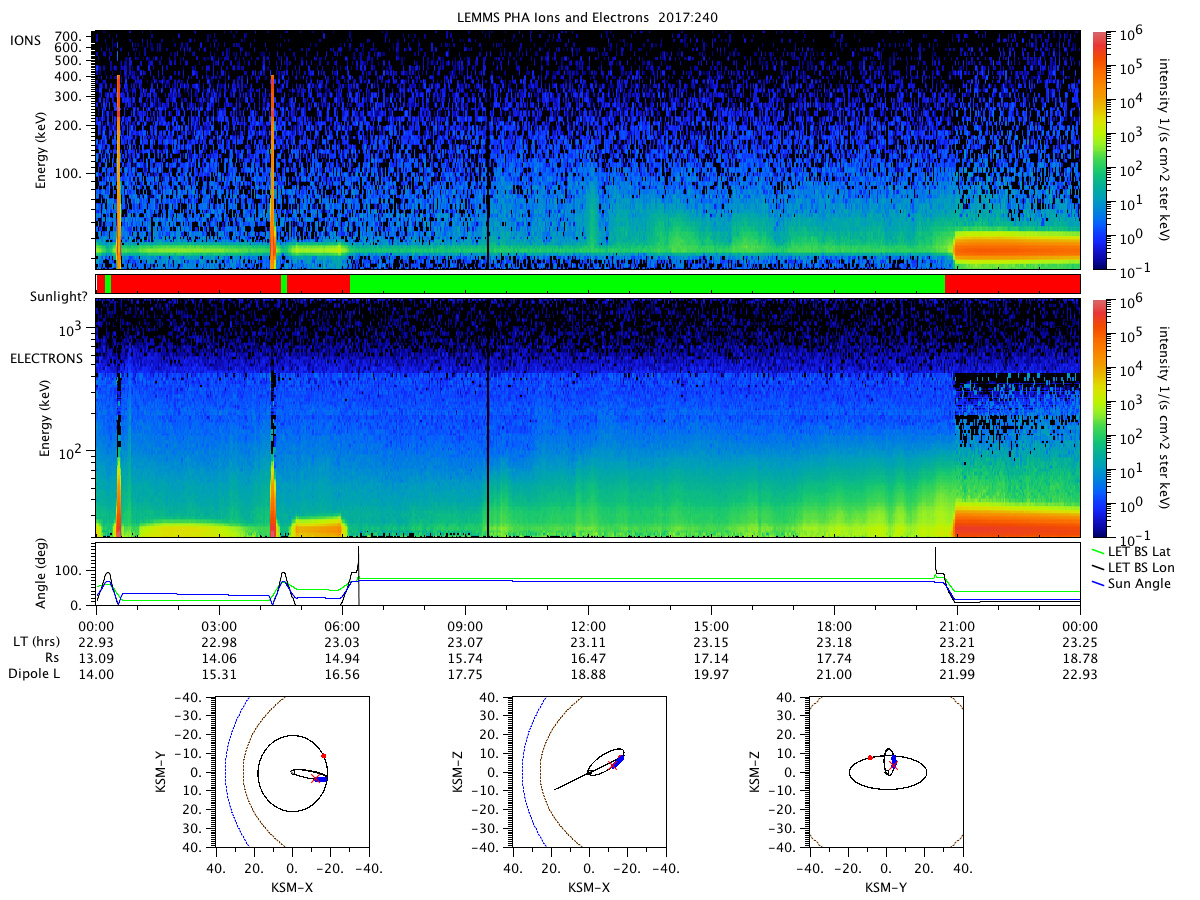Click the second orange spike in the ions panel
Image resolution: width=1200 pixels, height=900 pixels.
(272, 170)
